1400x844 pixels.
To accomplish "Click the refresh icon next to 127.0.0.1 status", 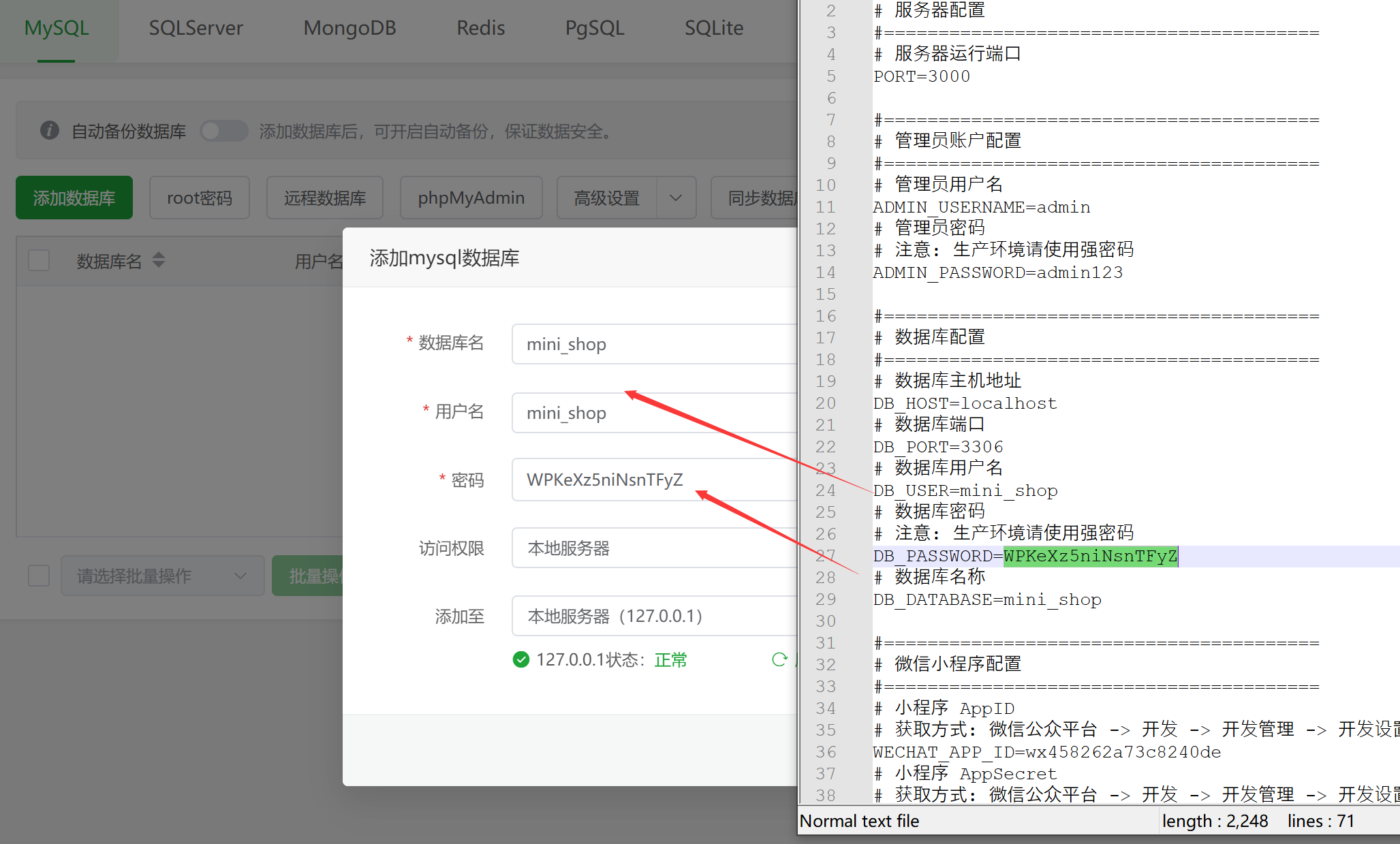I will coord(779,659).
